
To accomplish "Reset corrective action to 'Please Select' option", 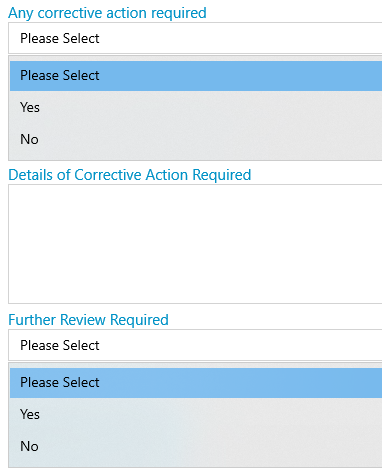I will [x=196, y=76].
